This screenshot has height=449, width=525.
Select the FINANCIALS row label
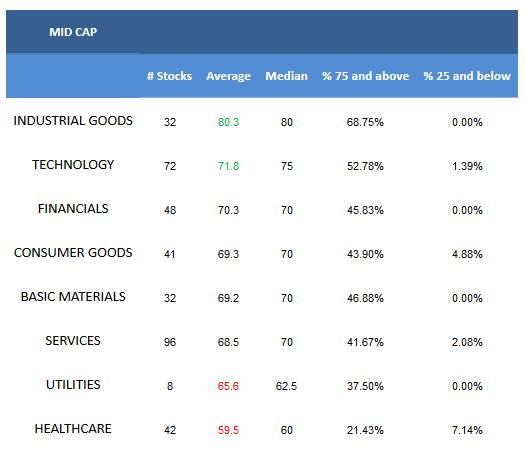[x=73, y=209]
